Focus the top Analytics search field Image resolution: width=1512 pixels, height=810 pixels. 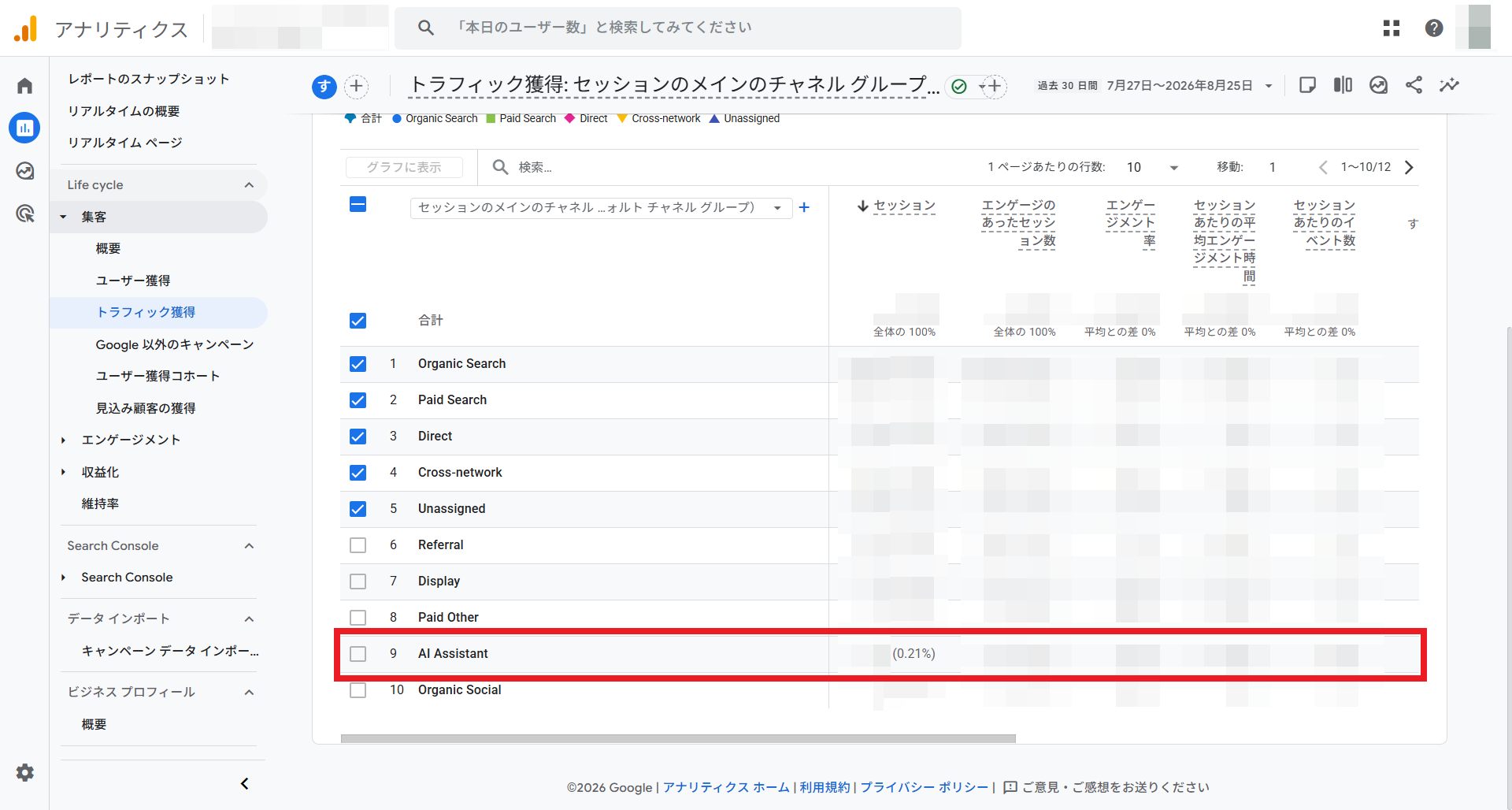pyautogui.click(x=677, y=28)
